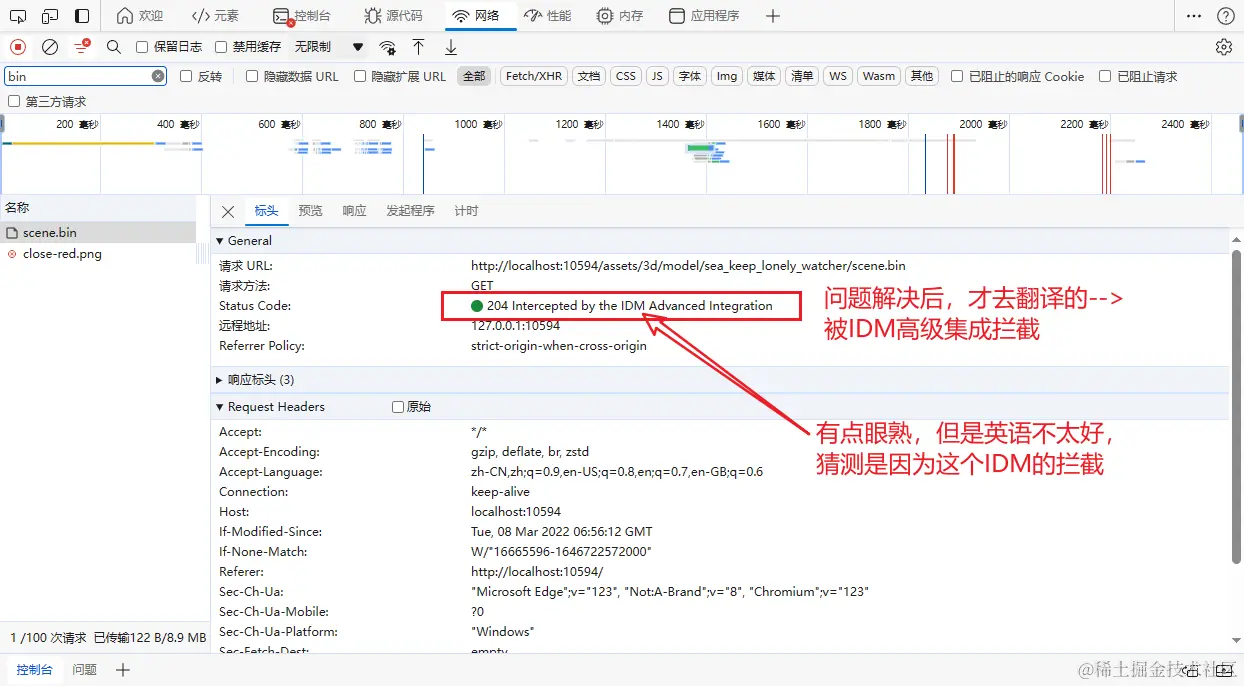Add more tools with plus icon
1244x686 pixels.
[772, 16]
